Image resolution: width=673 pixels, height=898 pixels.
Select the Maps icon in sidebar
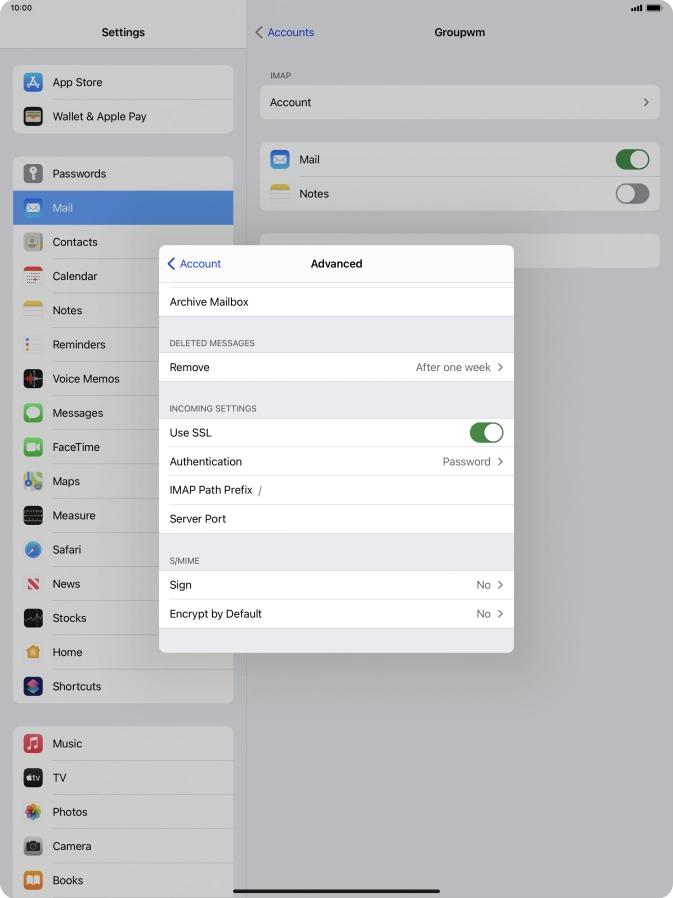pyautogui.click(x=33, y=481)
